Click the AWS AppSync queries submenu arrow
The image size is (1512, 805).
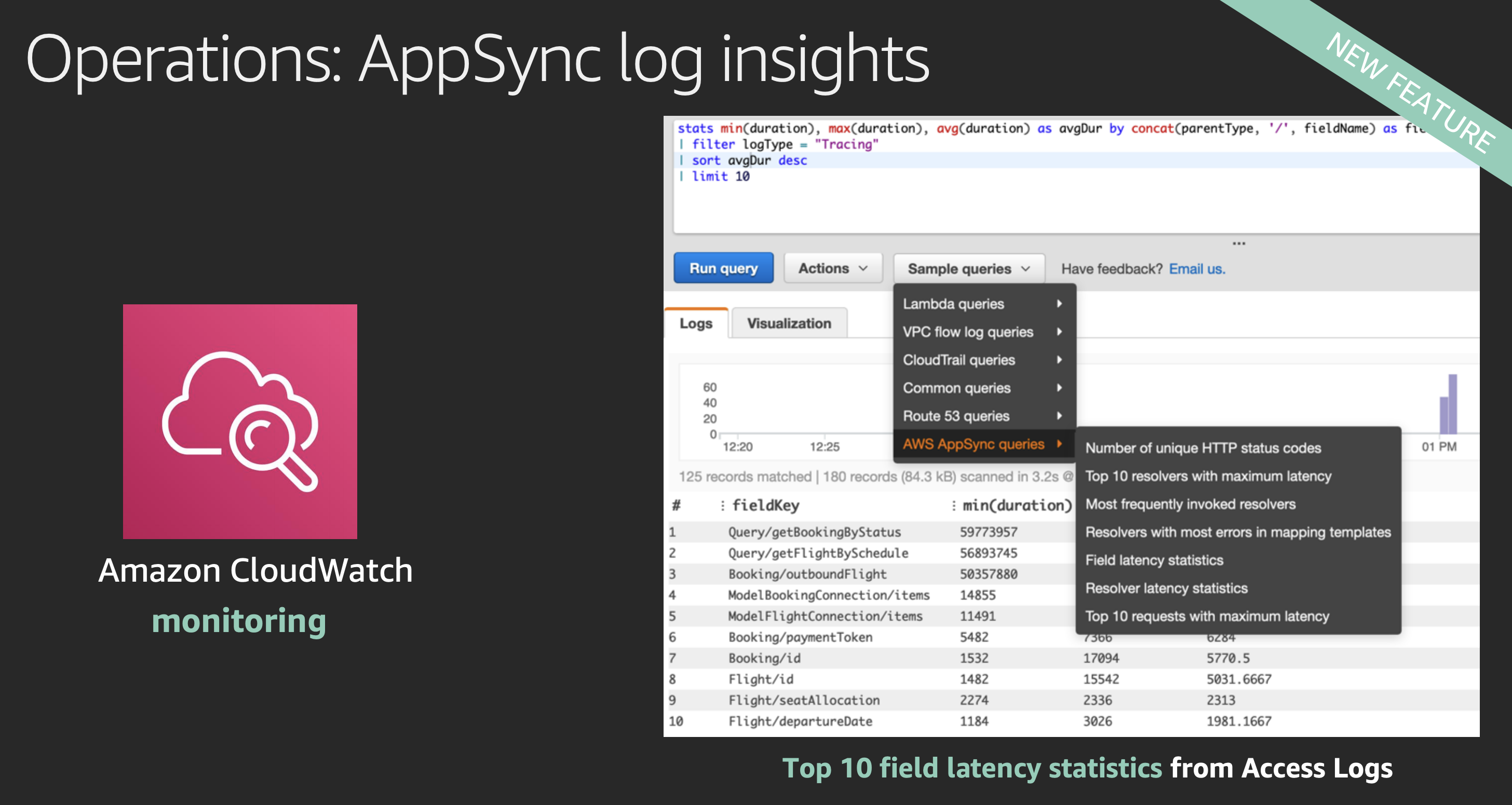tap(1059, 444)
